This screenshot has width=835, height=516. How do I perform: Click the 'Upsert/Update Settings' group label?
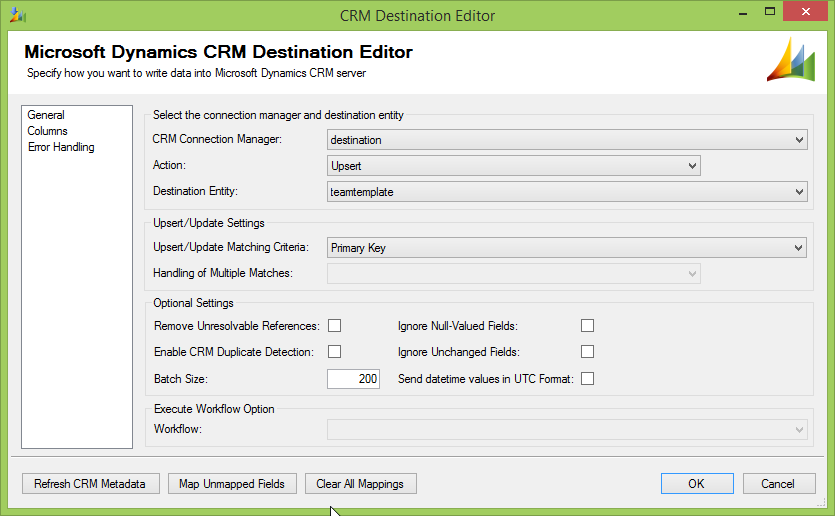tap(209, 223)
